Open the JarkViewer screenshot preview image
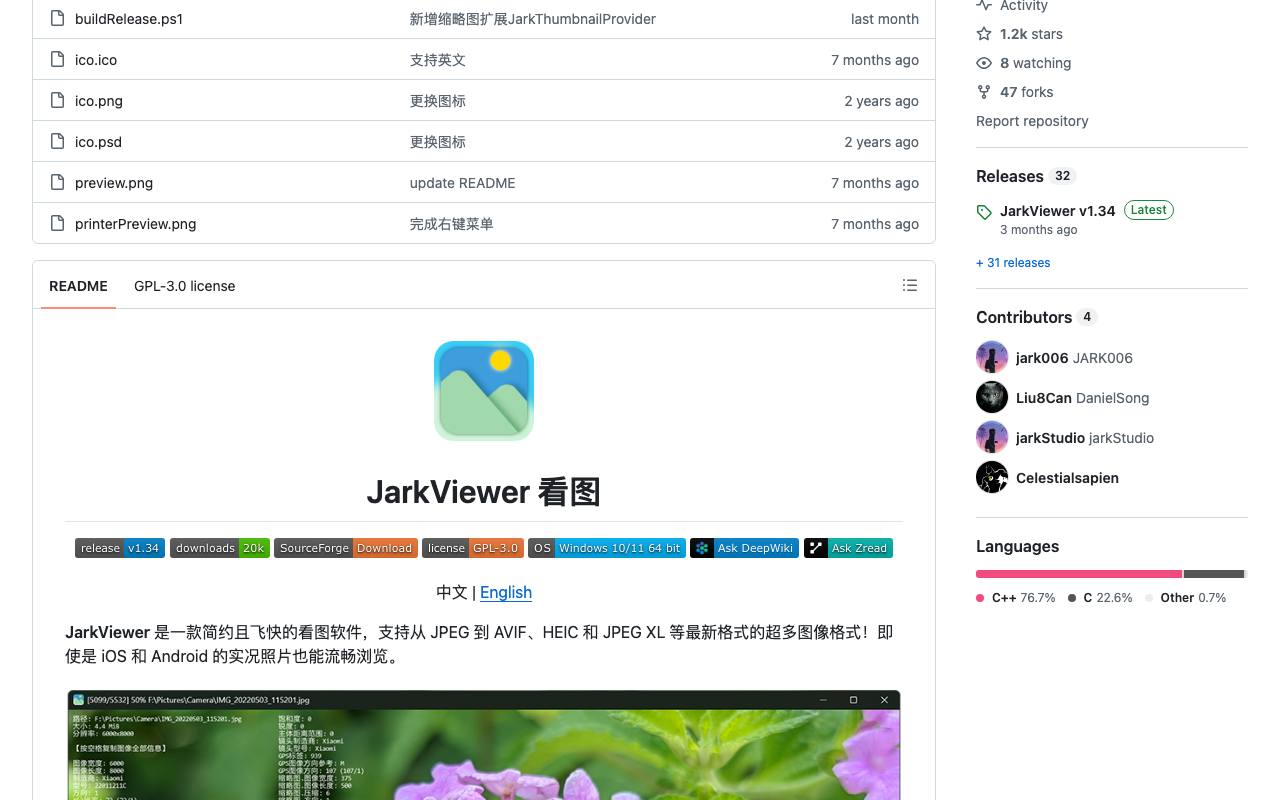The width and height of the screenshot is (1280, 800). pyautogui.click(x=484, y=745)
